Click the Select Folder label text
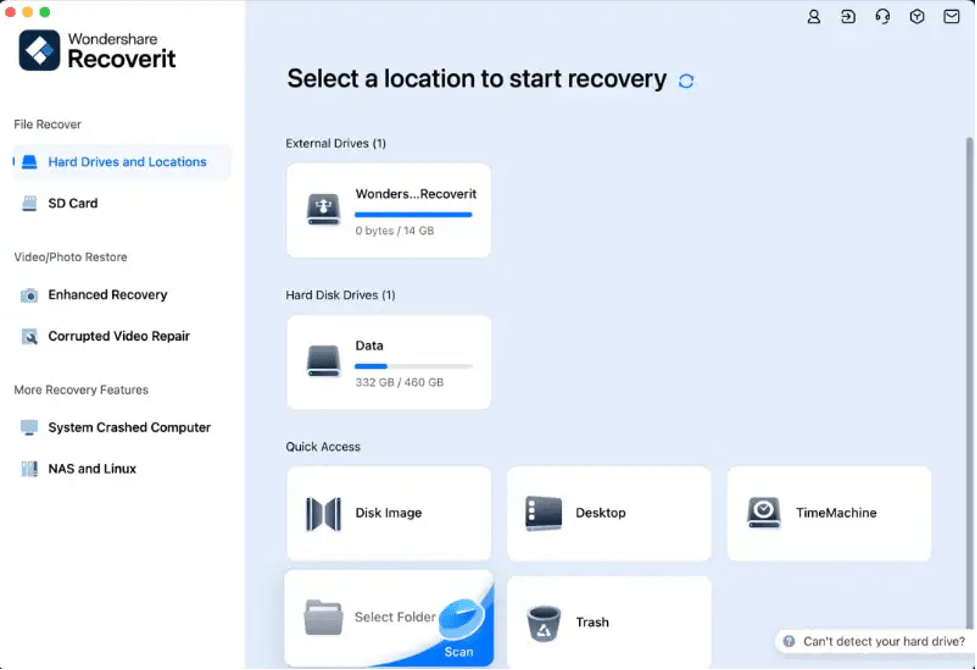The width and height of the screenshot is (977, 670). 395,617
